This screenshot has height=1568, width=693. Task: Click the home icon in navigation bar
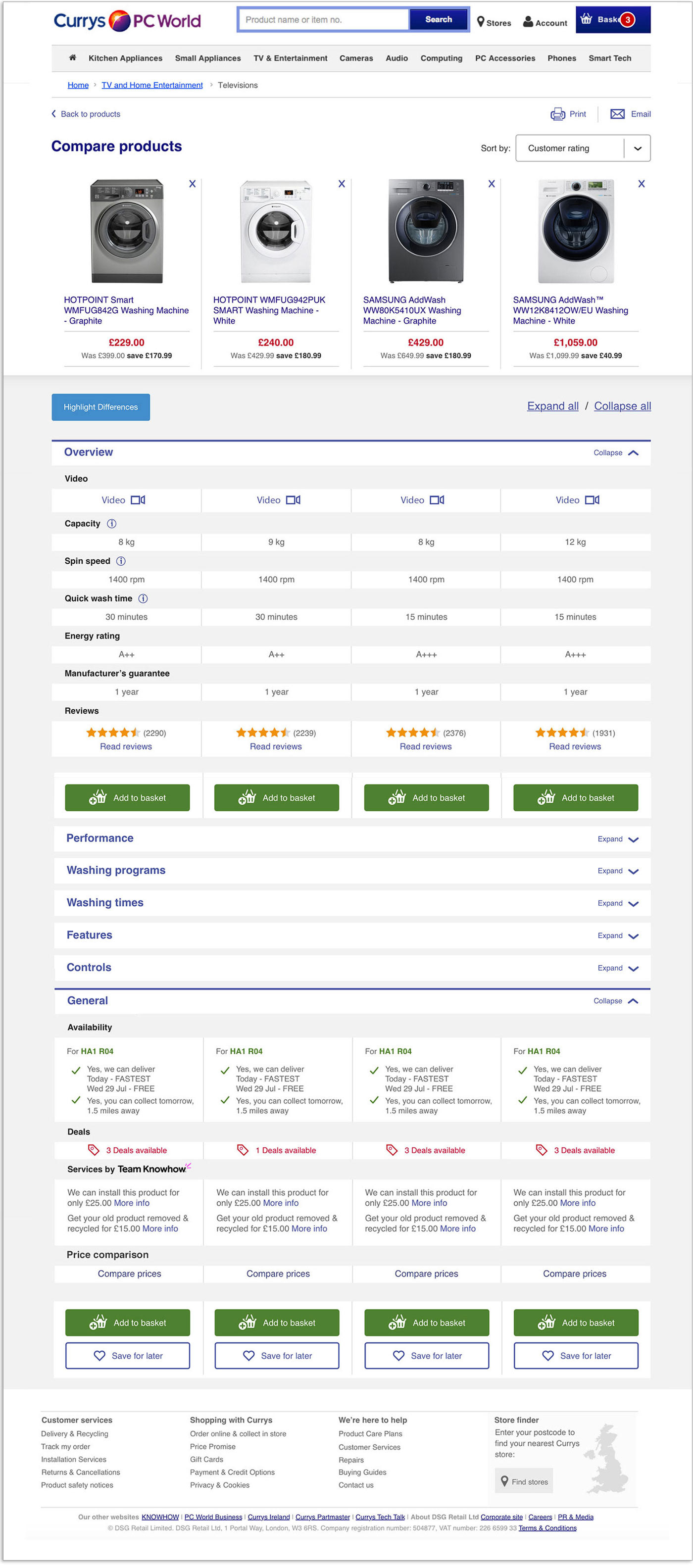[72, 58]
